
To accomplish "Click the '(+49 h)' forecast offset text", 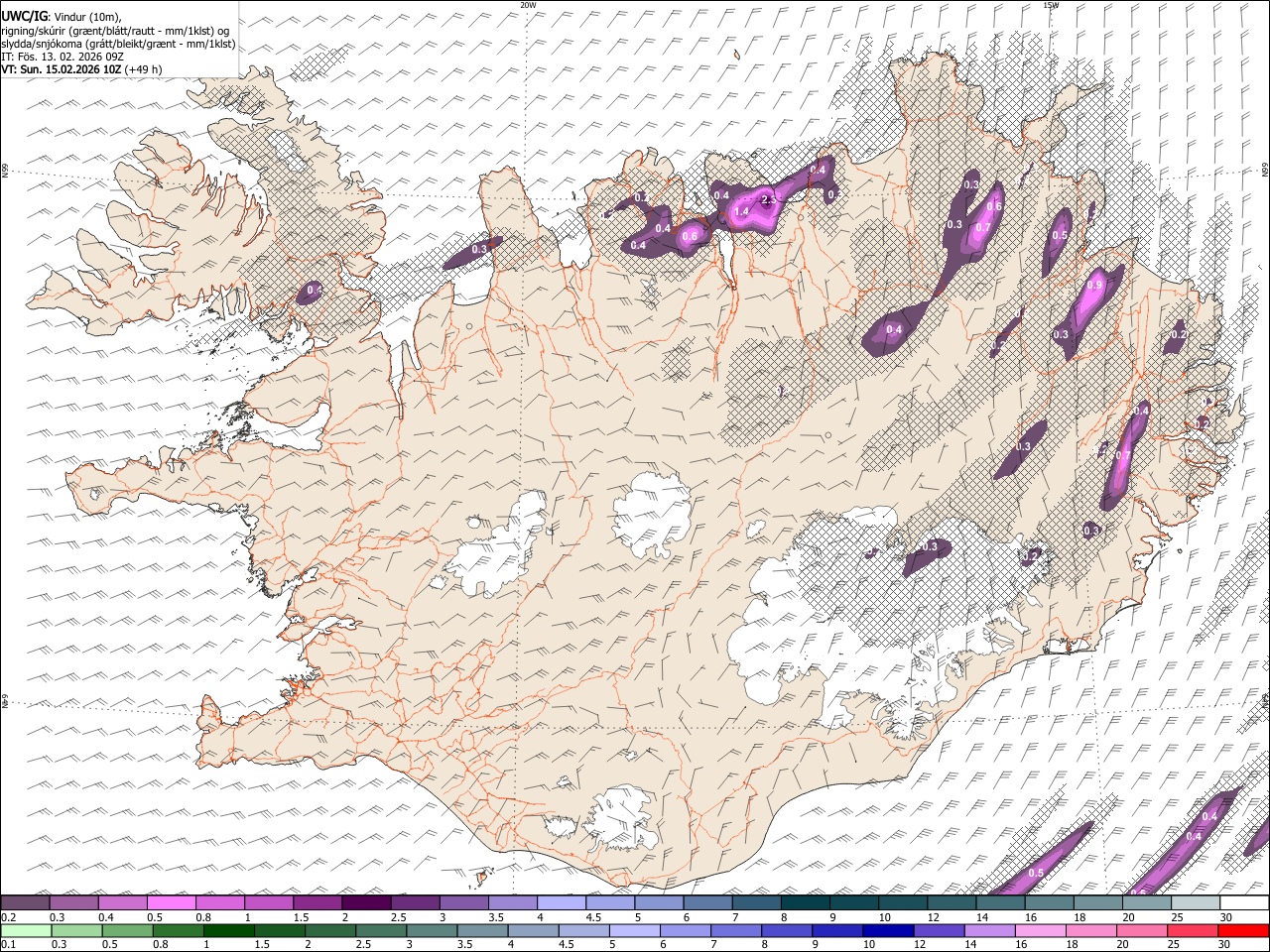I will click(x=144, y=69).
